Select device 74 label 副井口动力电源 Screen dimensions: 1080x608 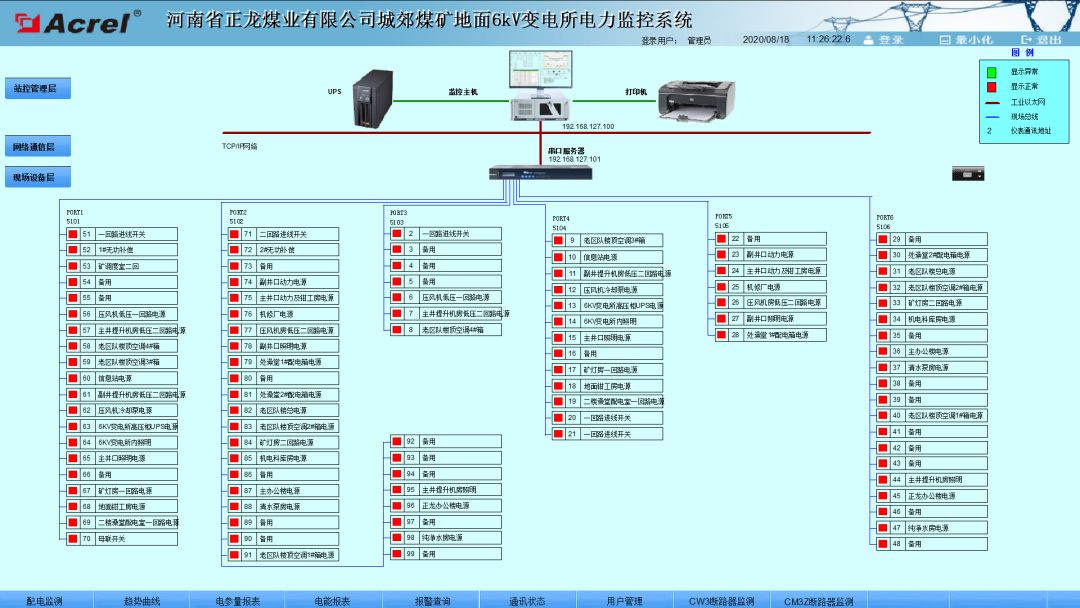283,282
